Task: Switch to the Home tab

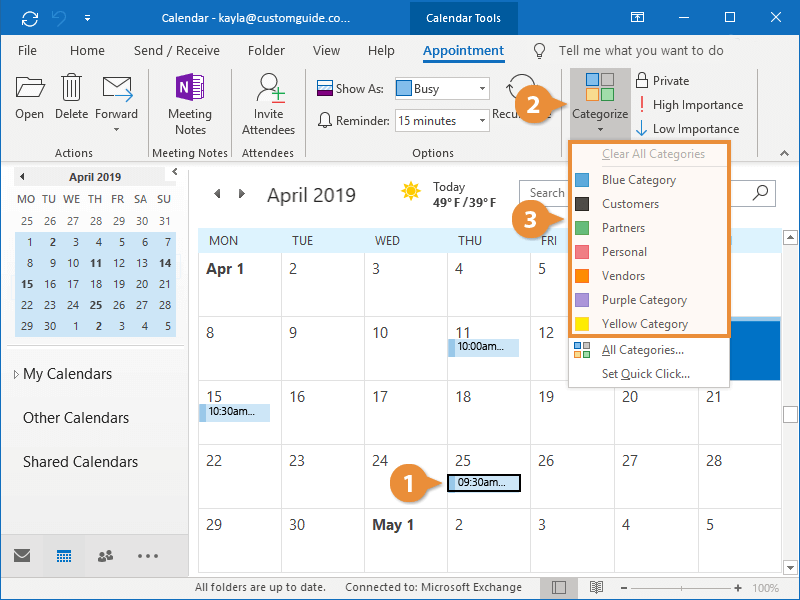Action: [87, 51]
